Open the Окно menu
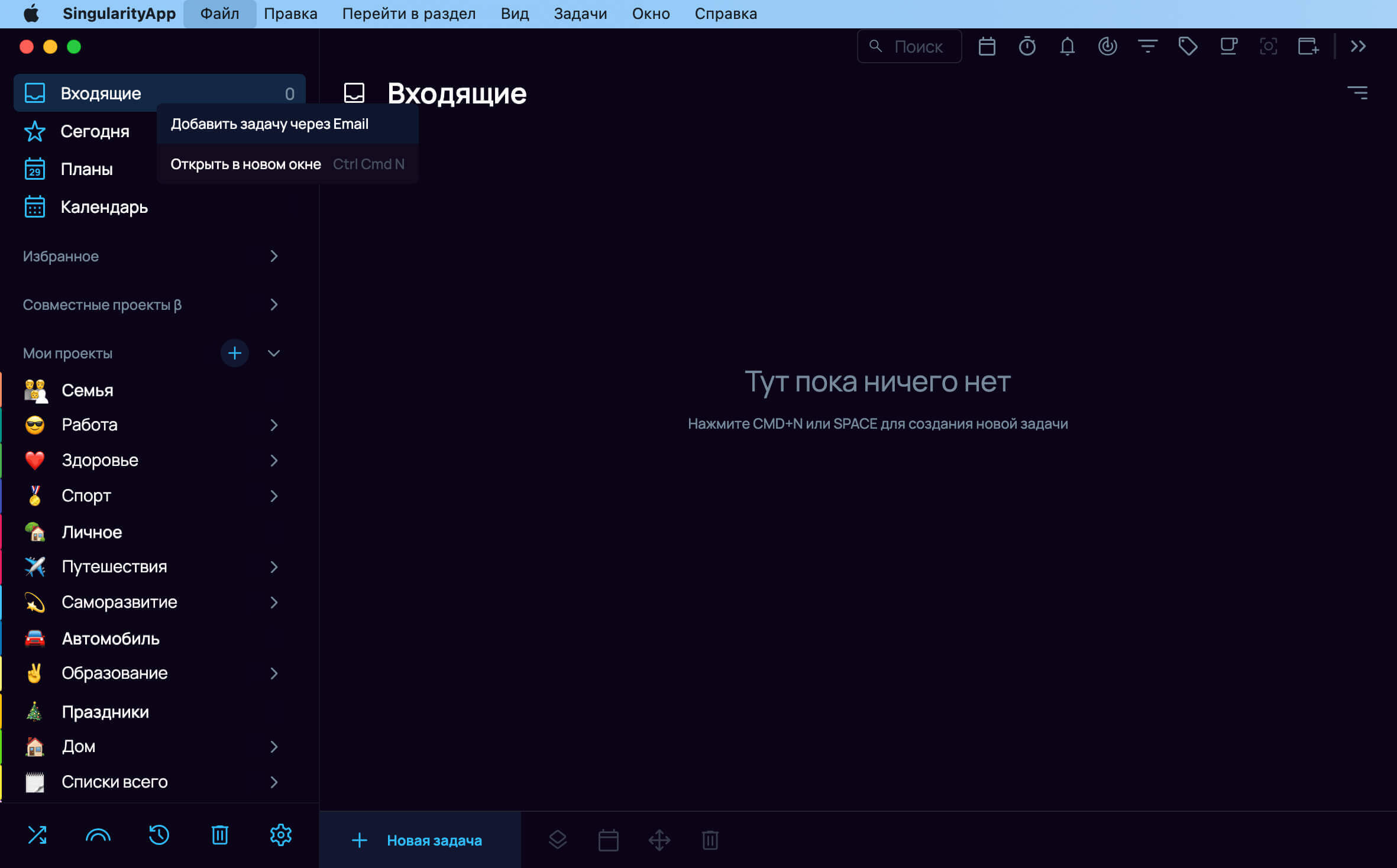The image size is (1397, 868). pyautogui.click(x=651, y=14)
